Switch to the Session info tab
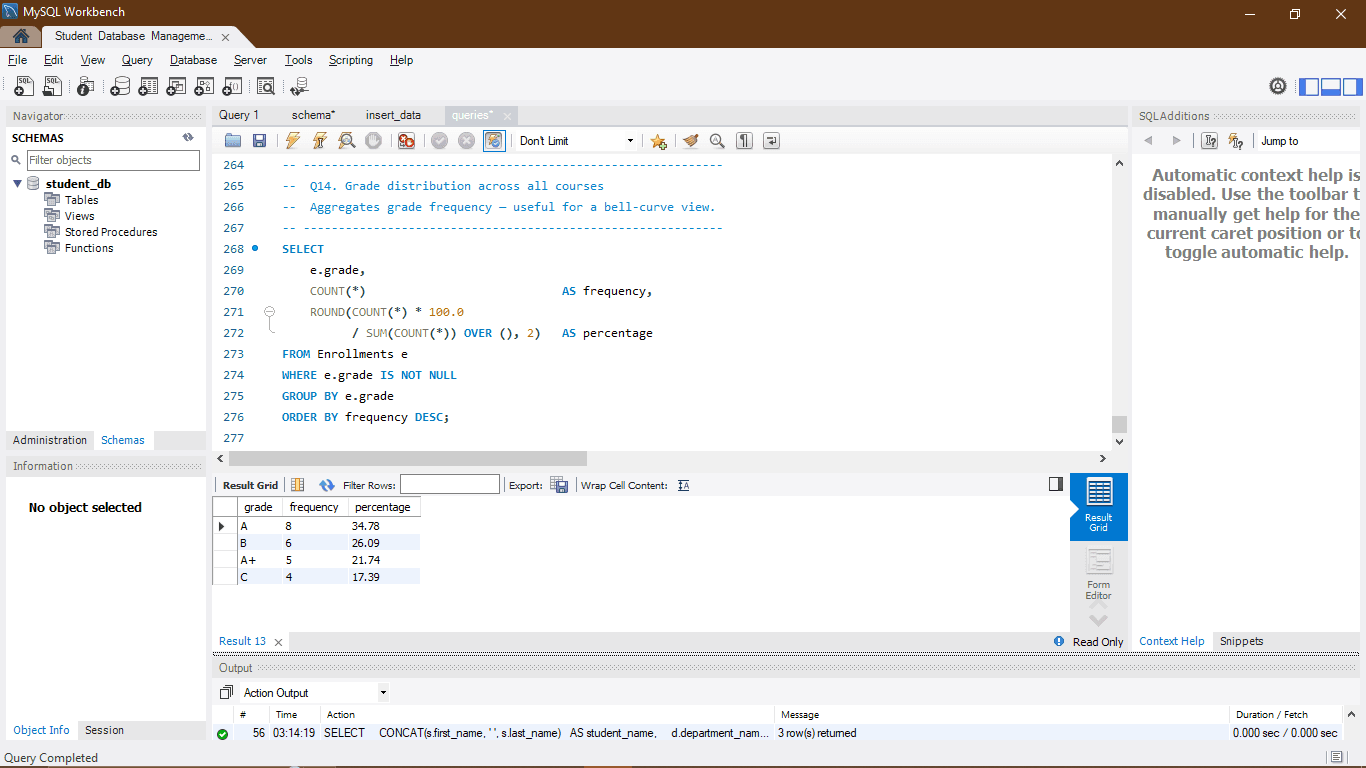This screenshot has height=768, width=1366. [x=104, y=730]
